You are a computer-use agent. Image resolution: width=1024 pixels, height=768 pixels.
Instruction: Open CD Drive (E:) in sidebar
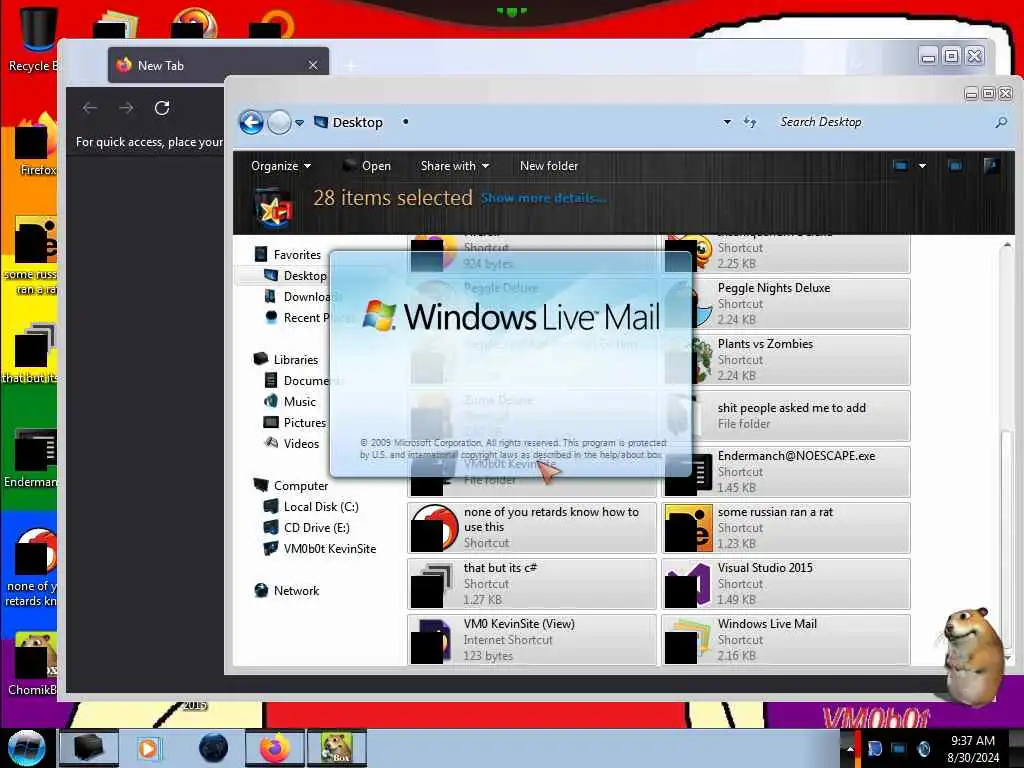click(306, 528)
